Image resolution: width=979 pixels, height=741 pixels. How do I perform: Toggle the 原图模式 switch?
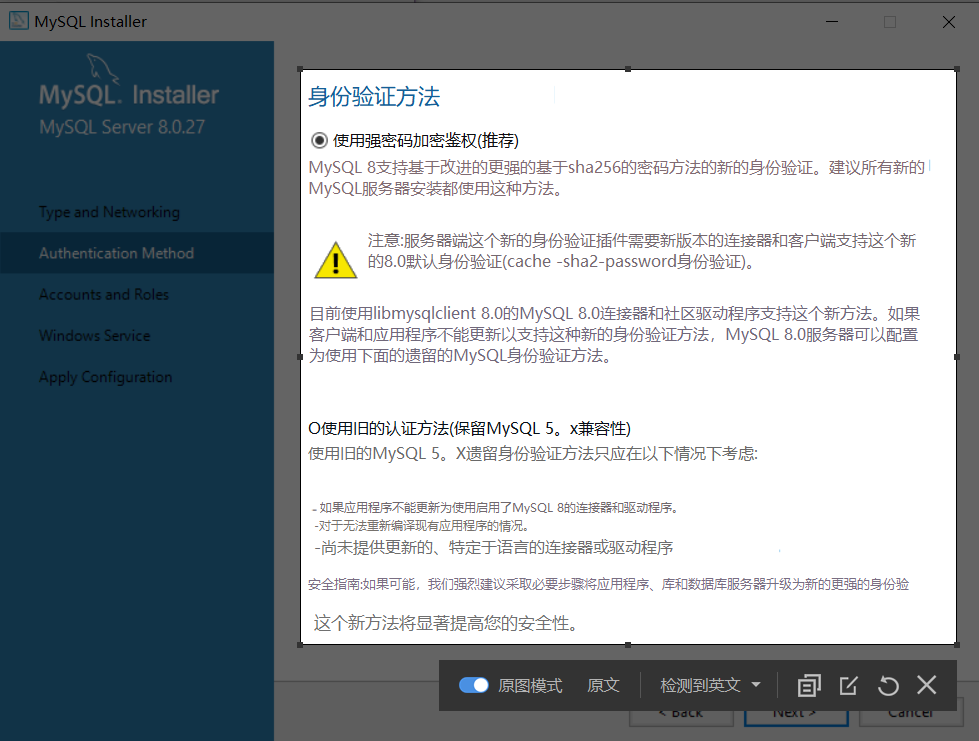coord(473,685)
